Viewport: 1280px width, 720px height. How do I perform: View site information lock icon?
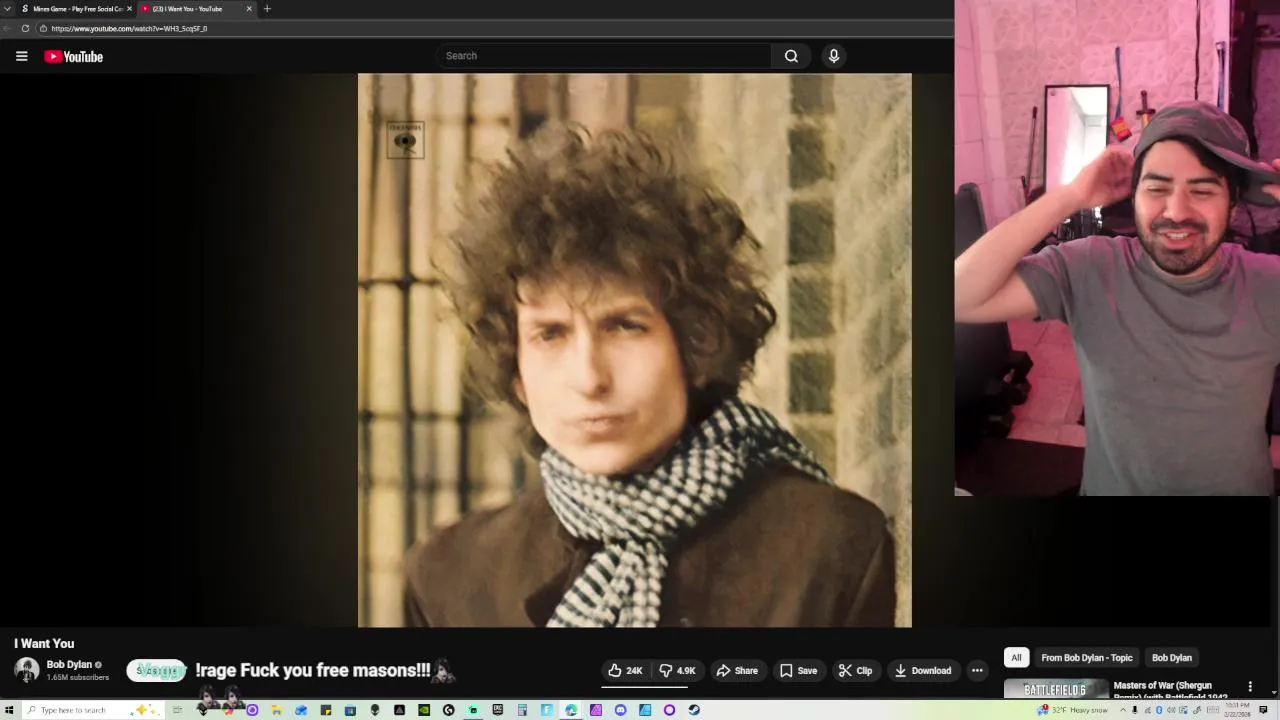pos(43,28)
